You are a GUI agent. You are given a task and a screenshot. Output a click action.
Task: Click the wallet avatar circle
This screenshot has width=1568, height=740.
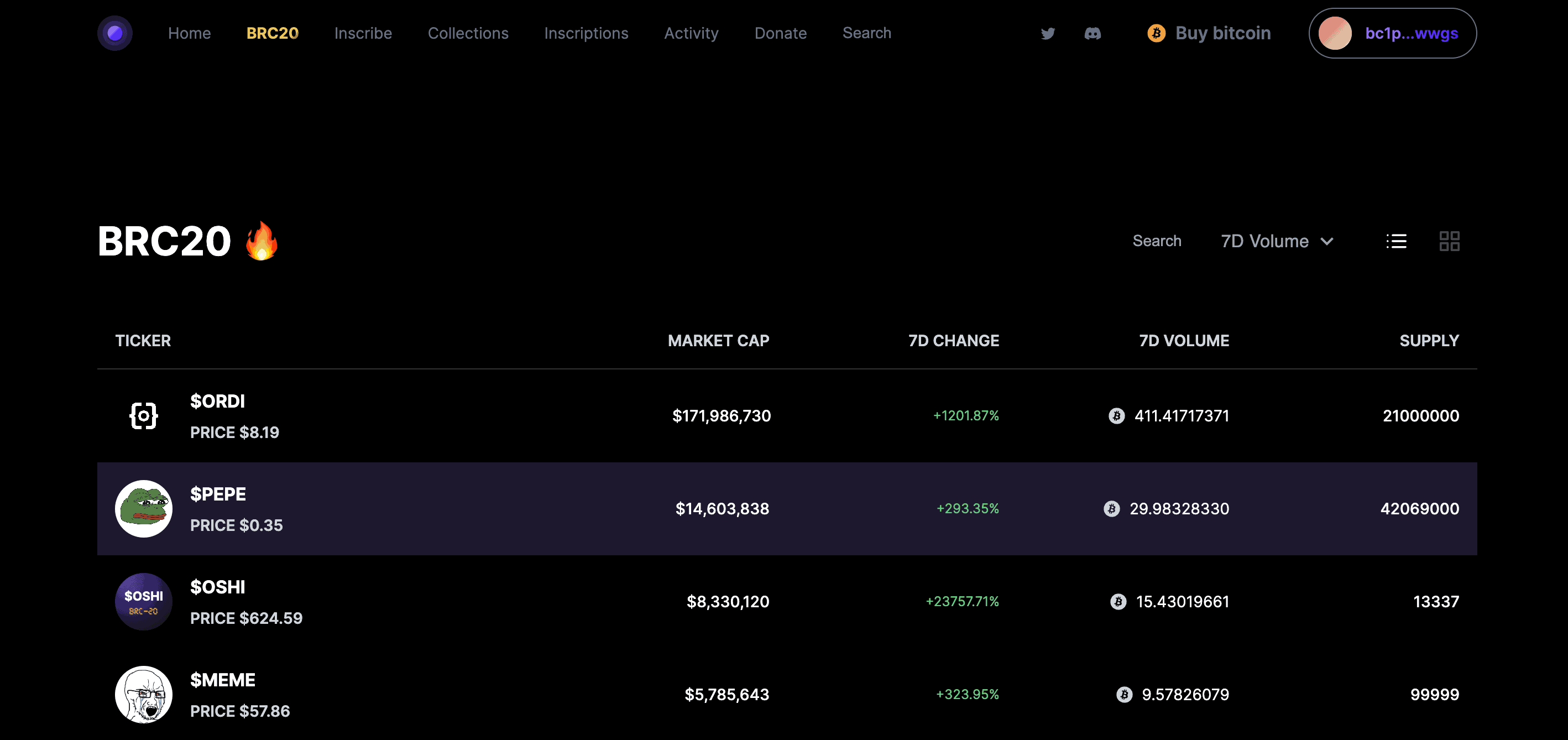coord(1335,33)
